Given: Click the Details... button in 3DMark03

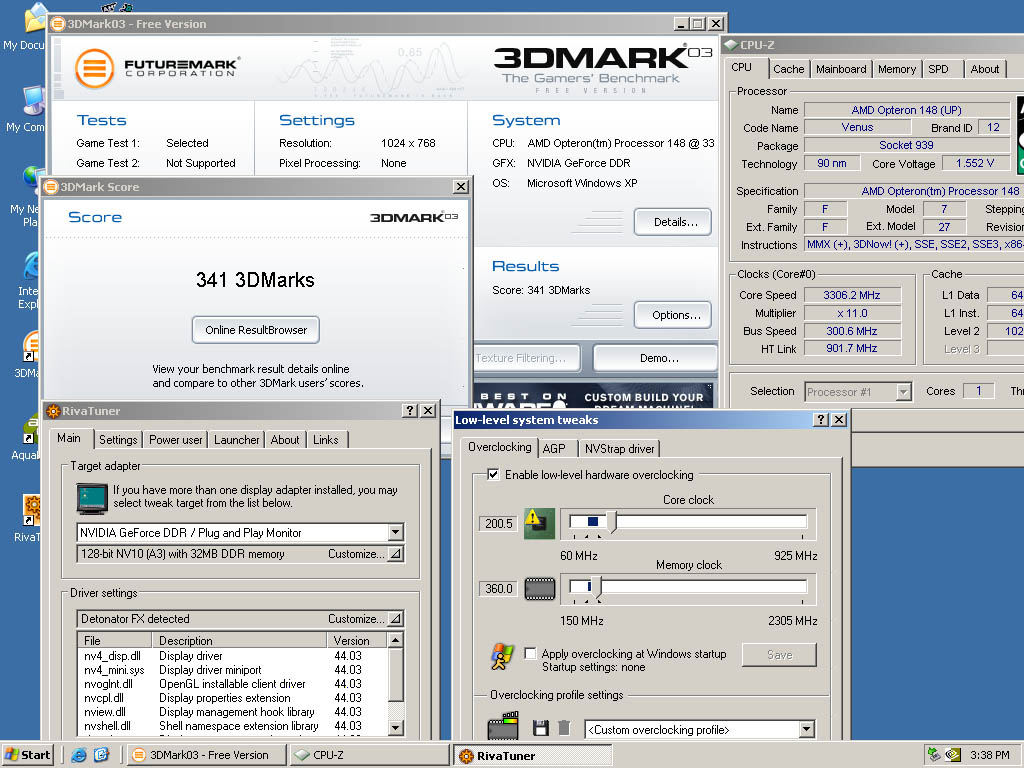Looking at the screenshot, I should [x=673, y=222].
